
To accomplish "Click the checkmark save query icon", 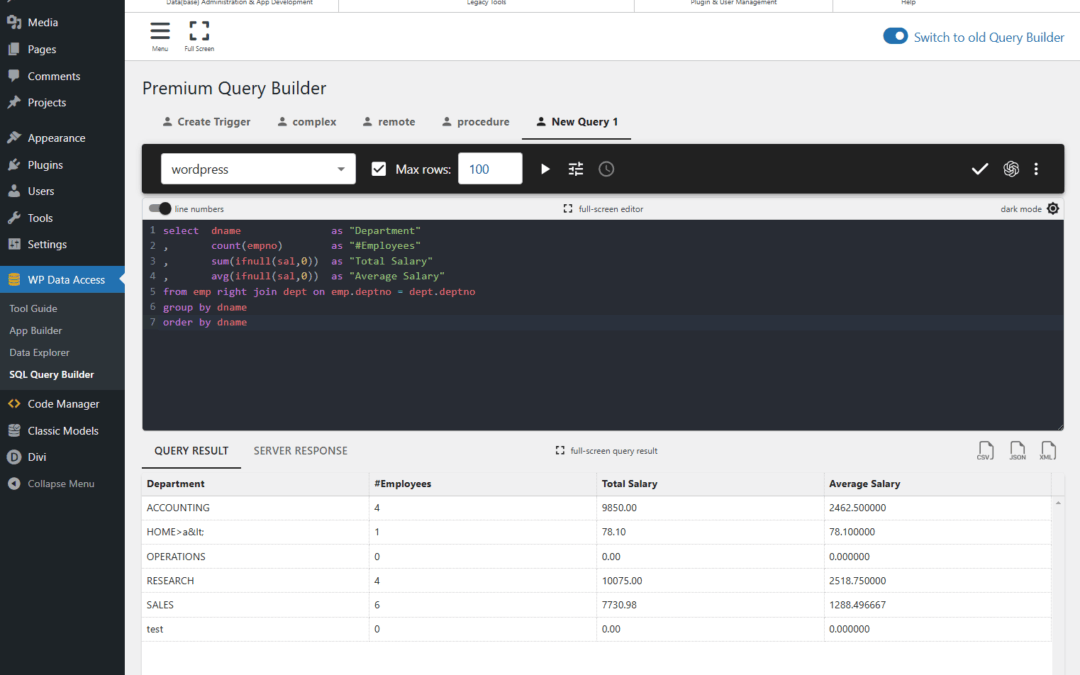I will pos(979,169).
